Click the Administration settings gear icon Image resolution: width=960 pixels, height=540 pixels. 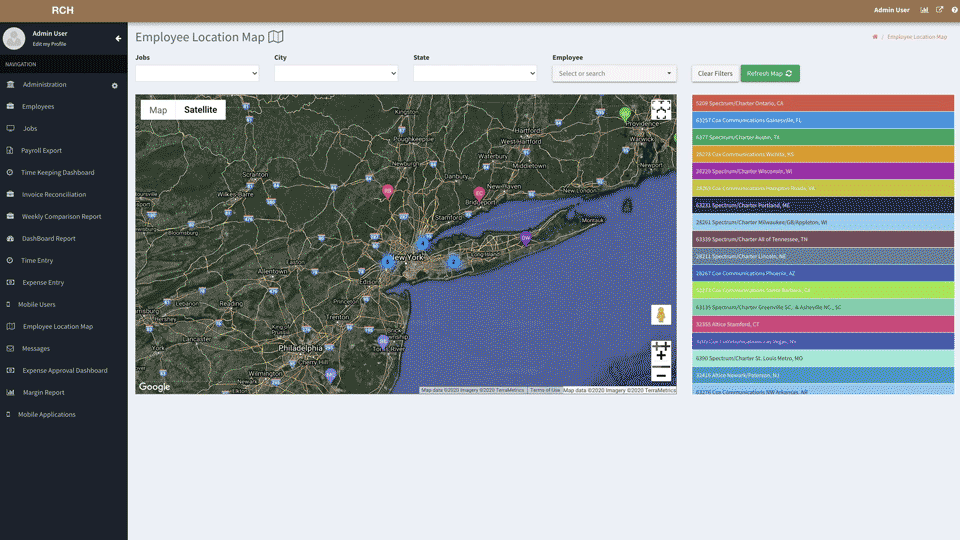pyautogui.click(x=114, y=86)
